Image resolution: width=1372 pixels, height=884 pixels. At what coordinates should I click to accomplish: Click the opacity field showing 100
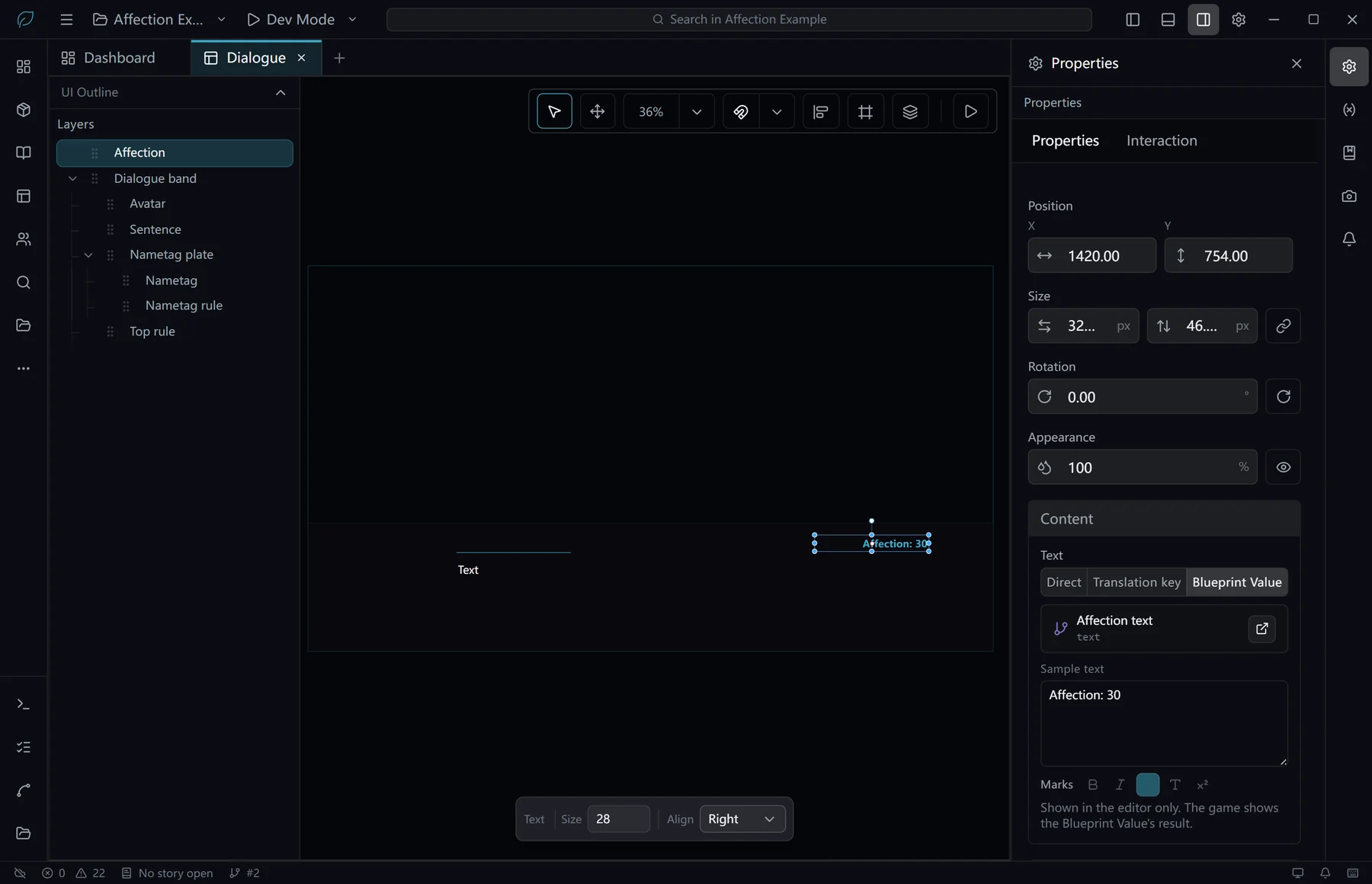(1142, 467)
